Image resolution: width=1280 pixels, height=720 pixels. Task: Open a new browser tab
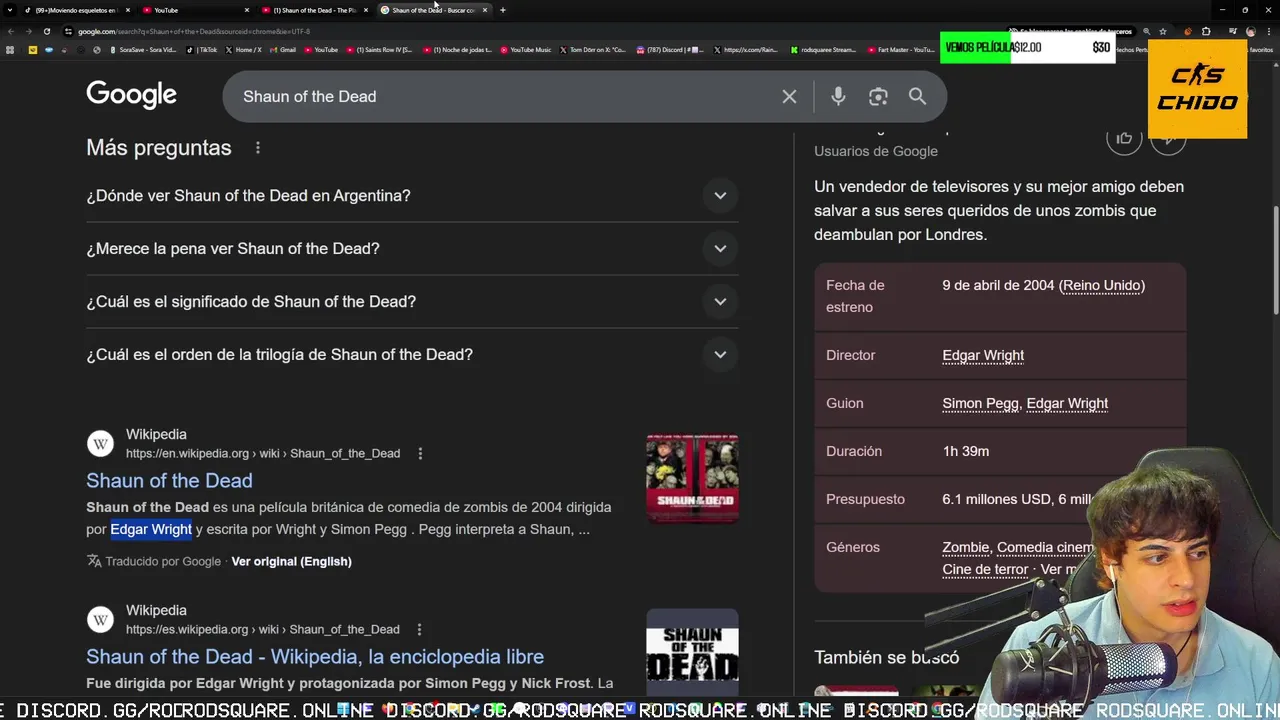[x=502, y=10]
